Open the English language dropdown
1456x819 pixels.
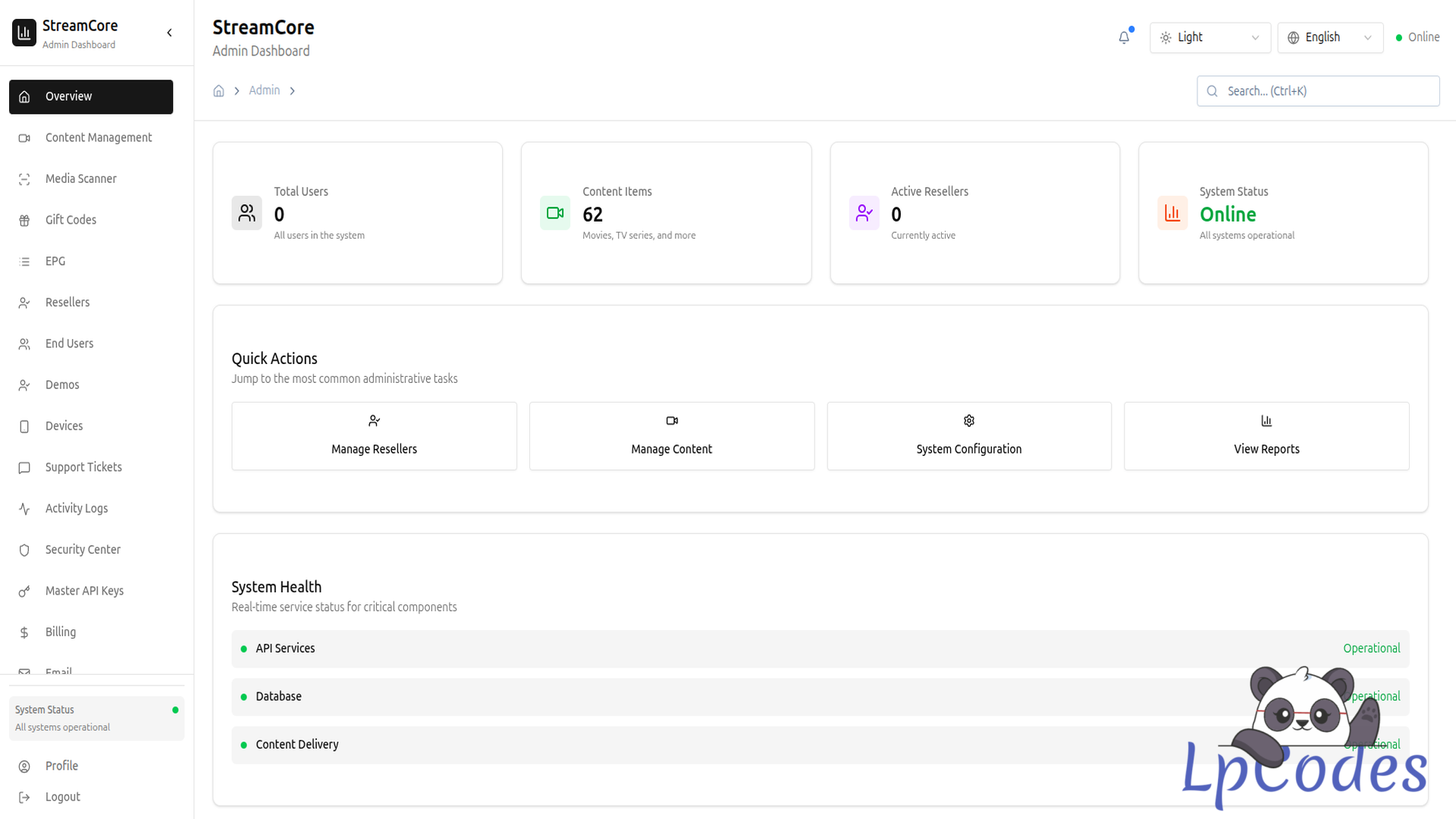[x=1329, y=37]
